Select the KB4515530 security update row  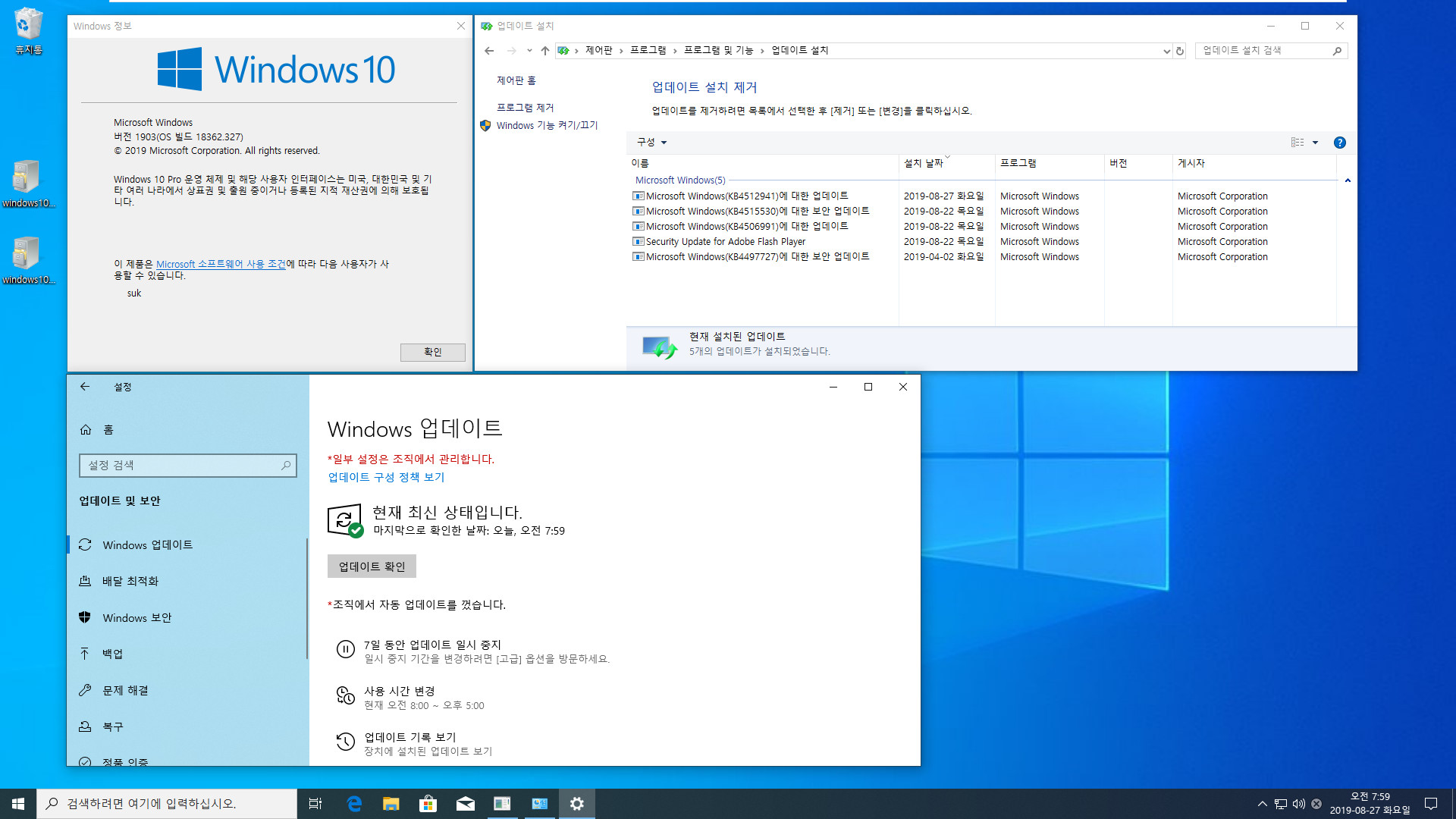pyautogui.click(x=983, y=212)
